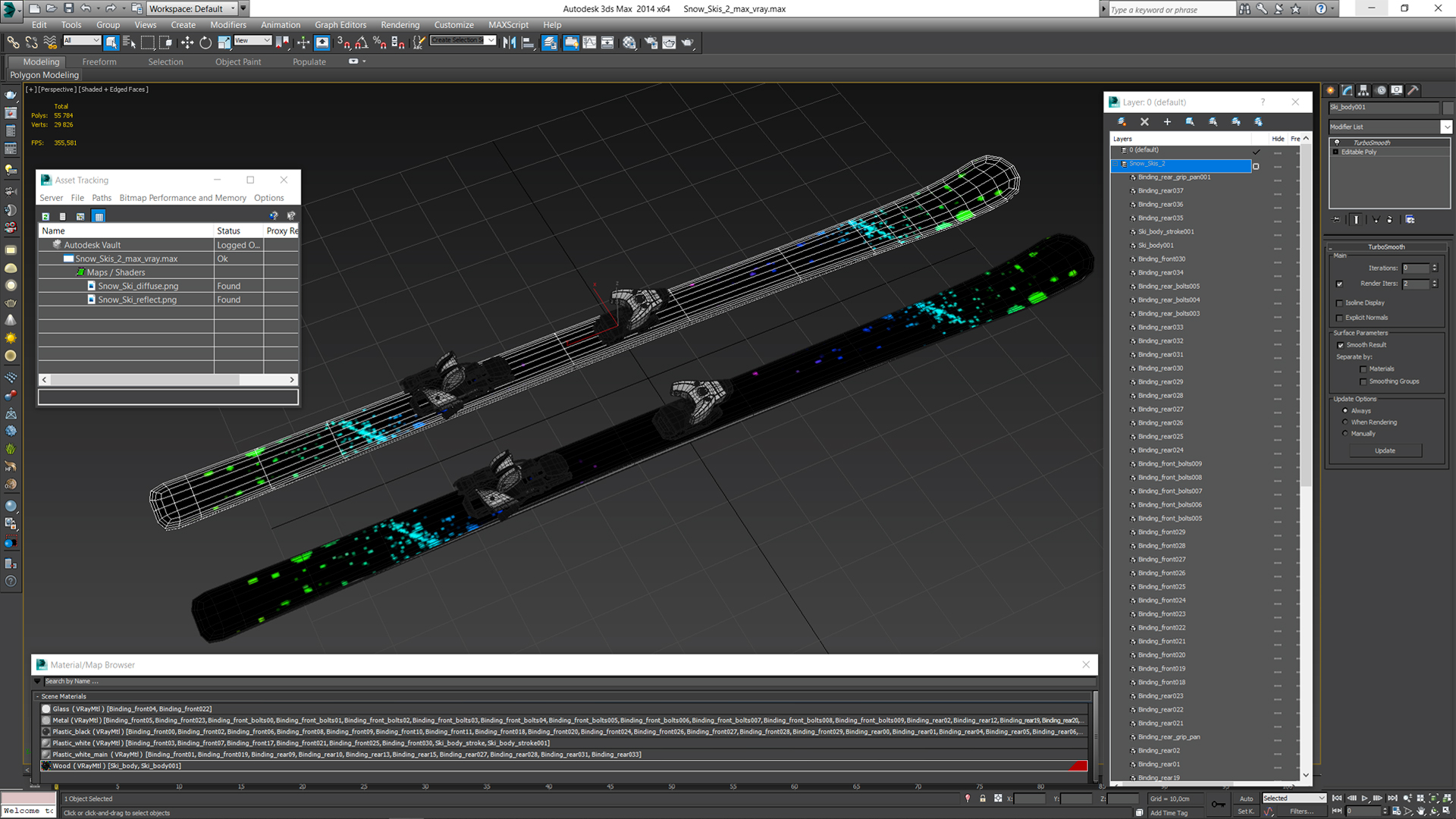This screenshot has height=819, width=1456.
Task: Open key Filters... button
Action: (x=1301, y=811)
